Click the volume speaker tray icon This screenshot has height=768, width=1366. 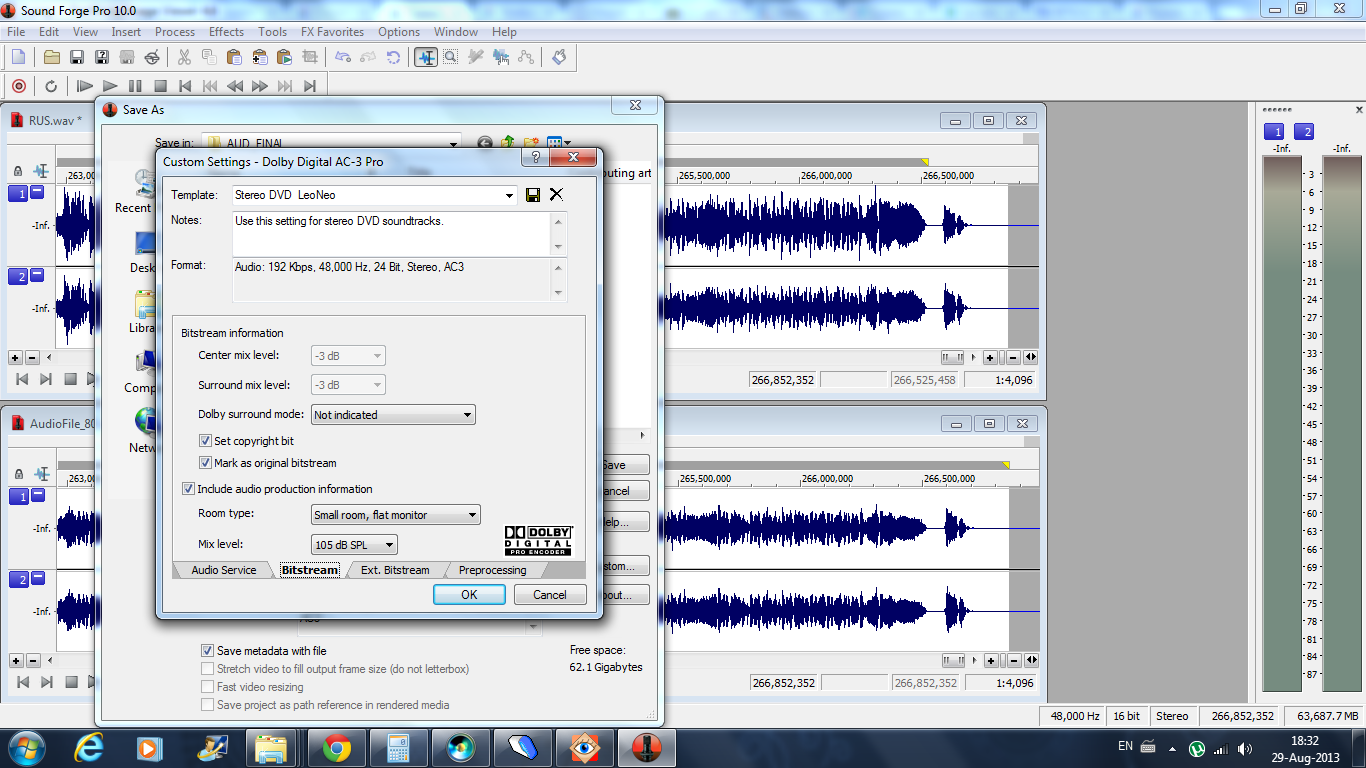[1245, 748]
